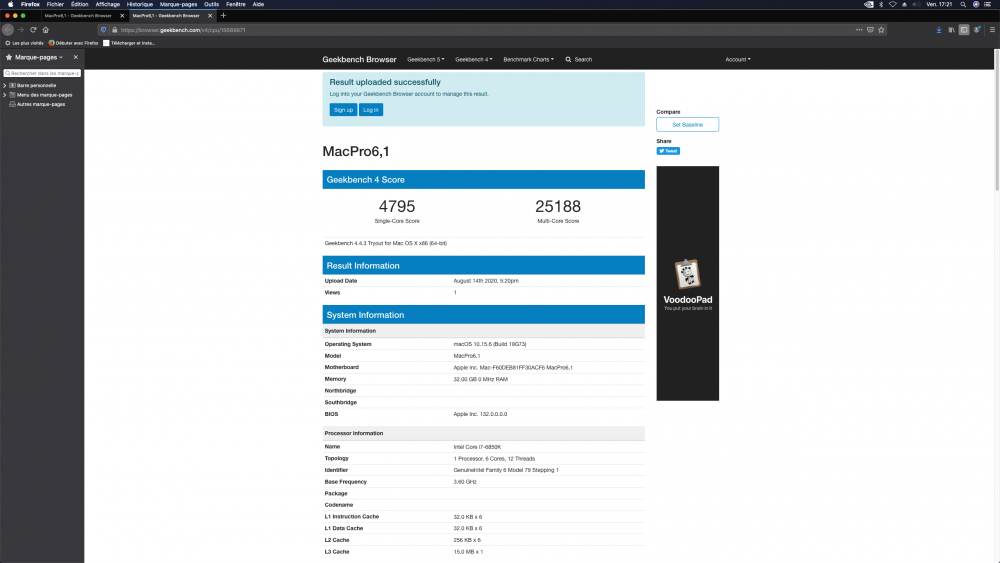Screen dimensions: 1000x563
Task: Open the Marque-pages sidebar switcher dropdown
Action: (x=35, y=57)
